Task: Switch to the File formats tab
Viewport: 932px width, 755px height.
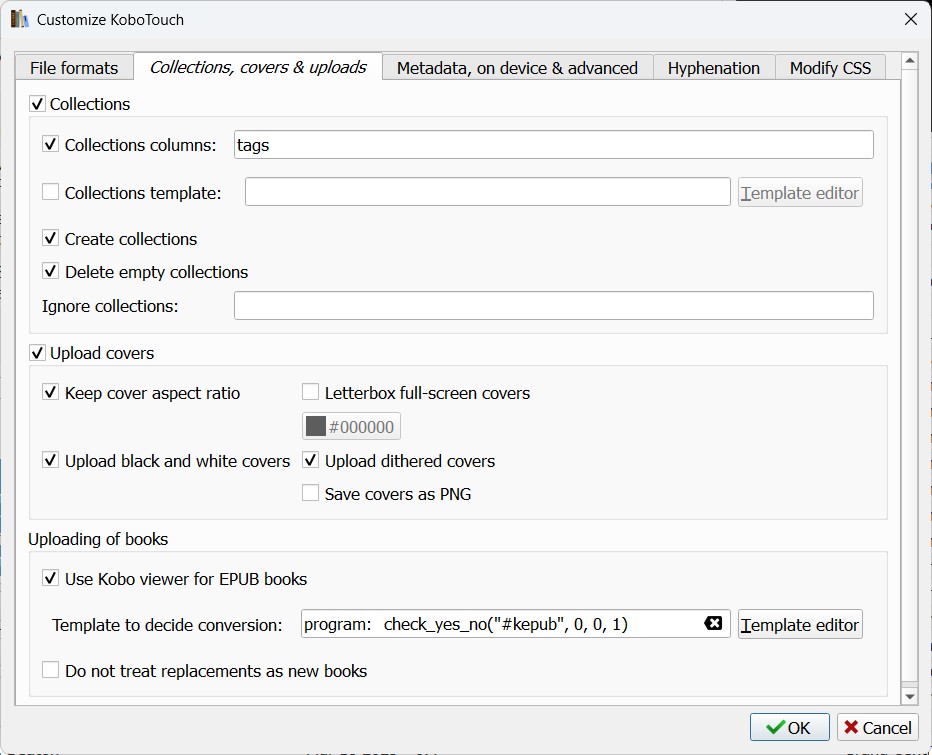Action: point(74,68)
